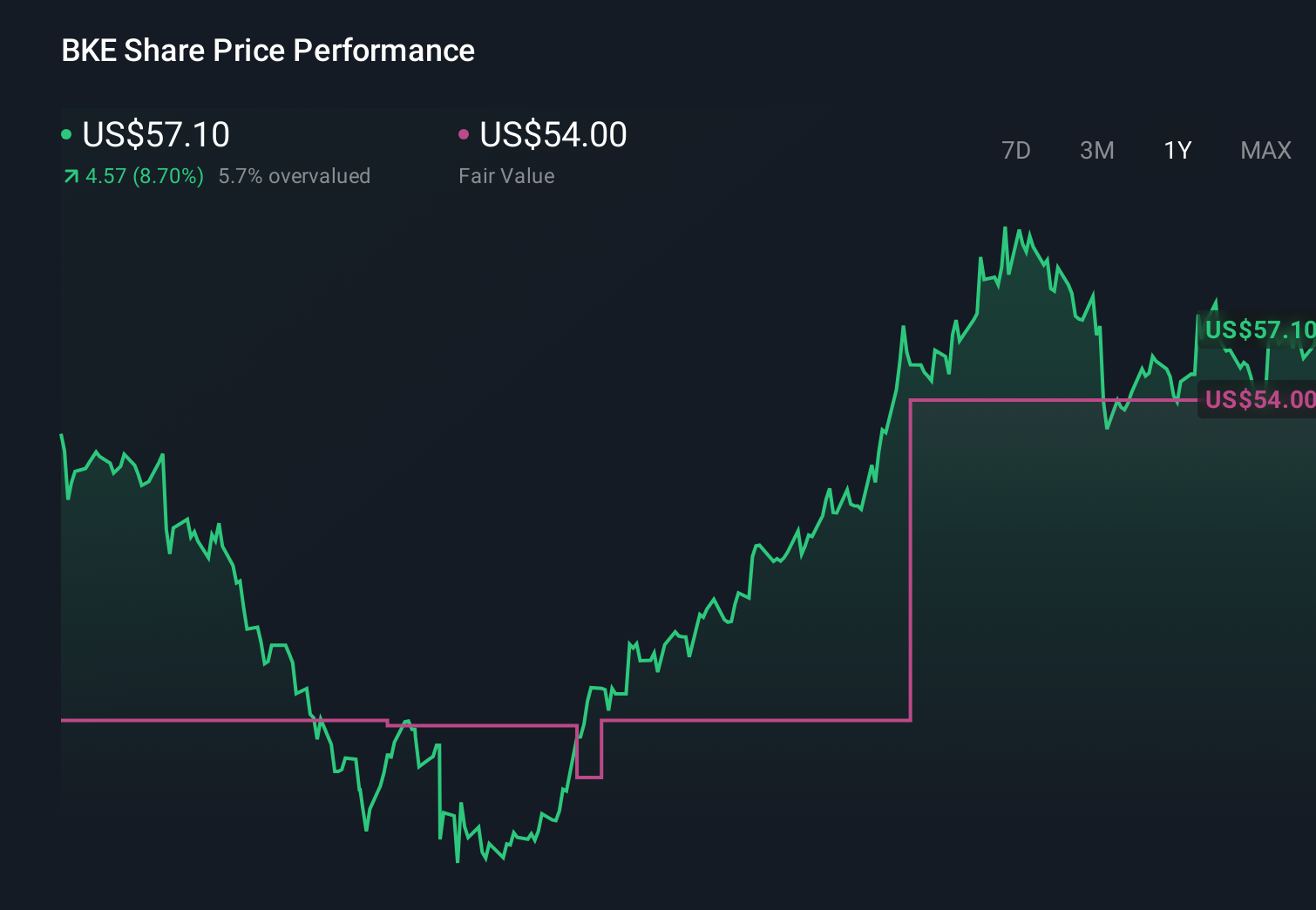Click the US$57.10 headline price
Image resolution: width=1316 pixels, height=910 pixels.
click(157, 135)
